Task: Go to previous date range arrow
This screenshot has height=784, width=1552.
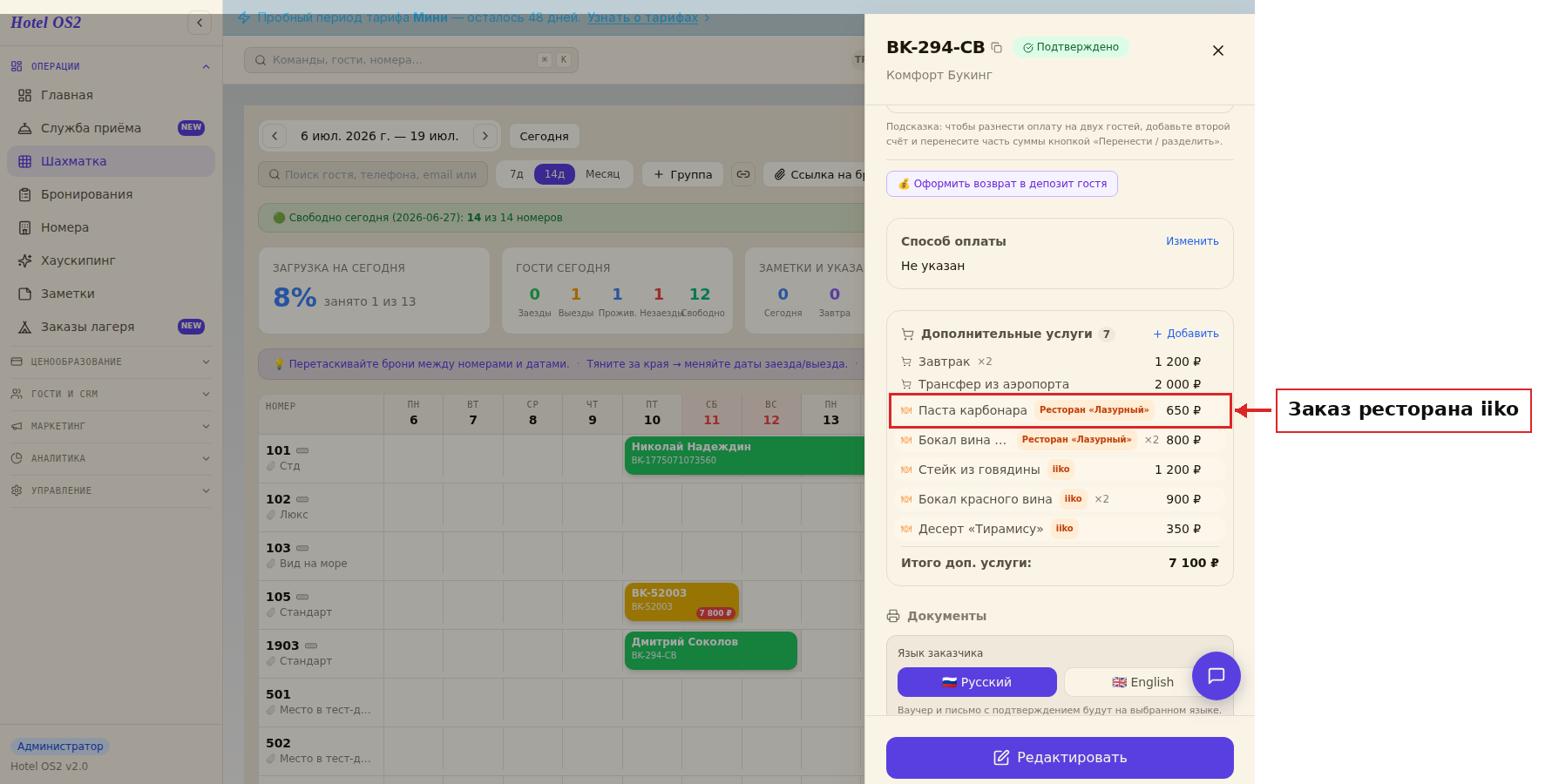Action: click(274, 136)
